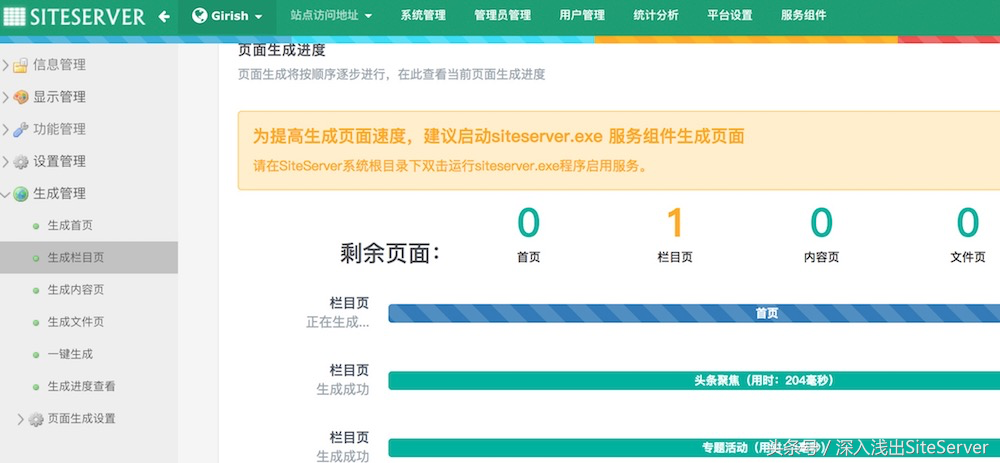Screen dimensions: 1000x463
Task: Click the globe icon beside Girish
Action: 200,15
